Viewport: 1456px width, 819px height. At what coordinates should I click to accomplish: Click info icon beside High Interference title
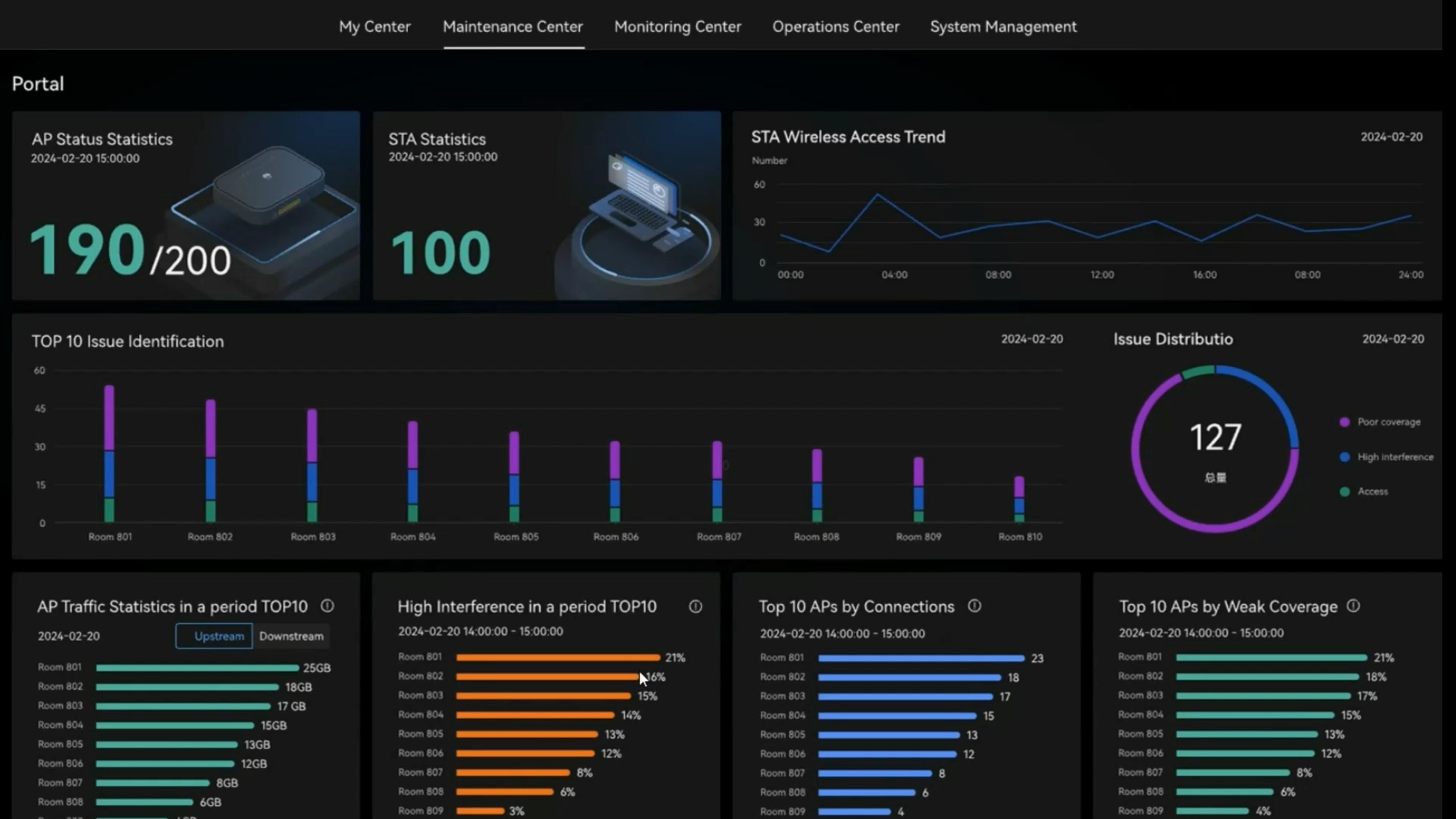click(x=695, y=607)
